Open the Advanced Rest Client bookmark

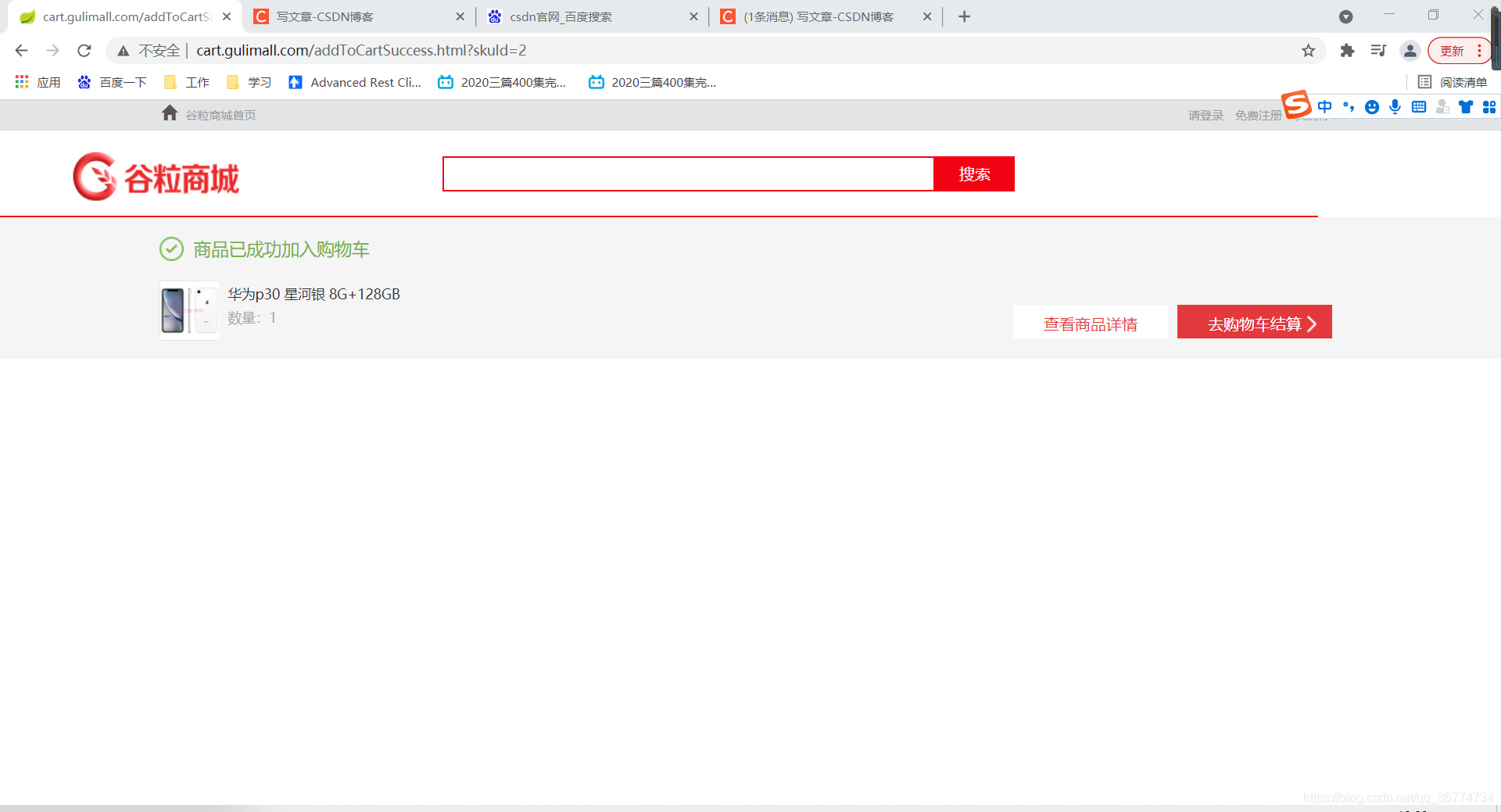(354, 82)
